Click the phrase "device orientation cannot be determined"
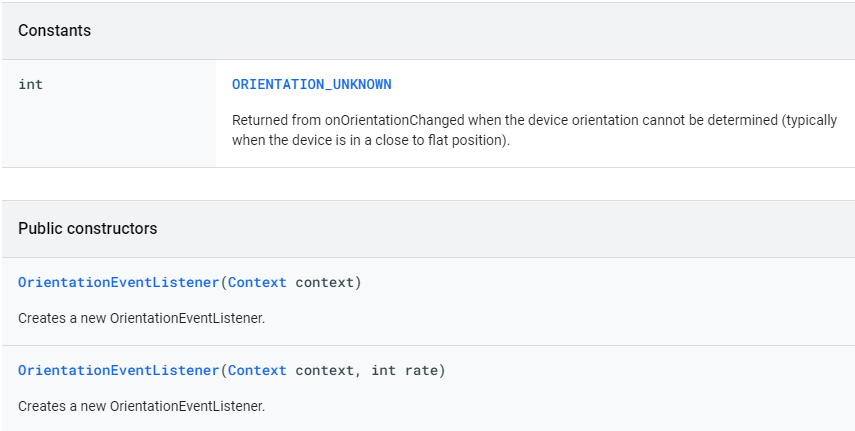Screen dimensions: 855x431 620,120
